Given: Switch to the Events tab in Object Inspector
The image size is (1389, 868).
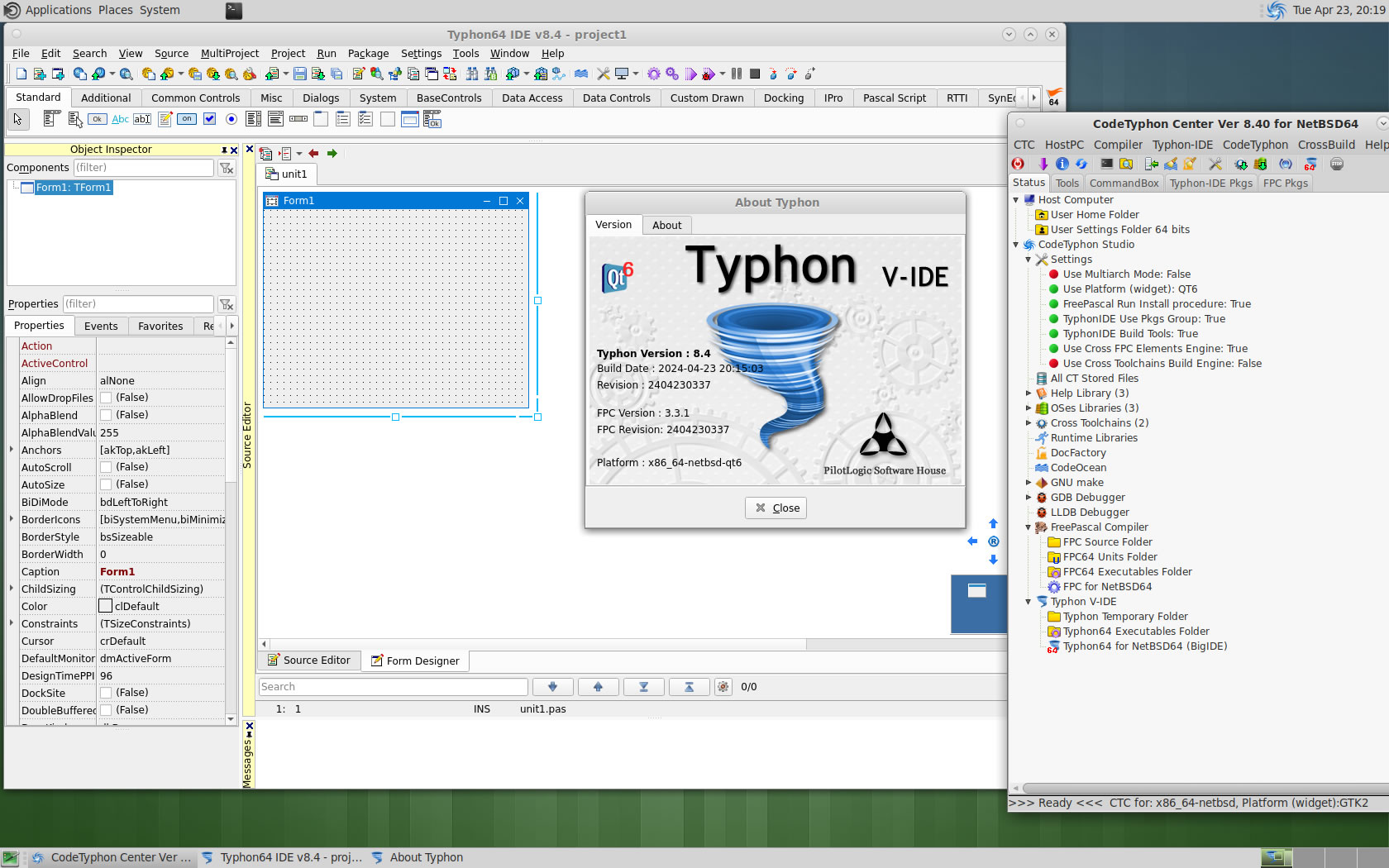Looking at the screenshot, I should (x=101, y=326).
